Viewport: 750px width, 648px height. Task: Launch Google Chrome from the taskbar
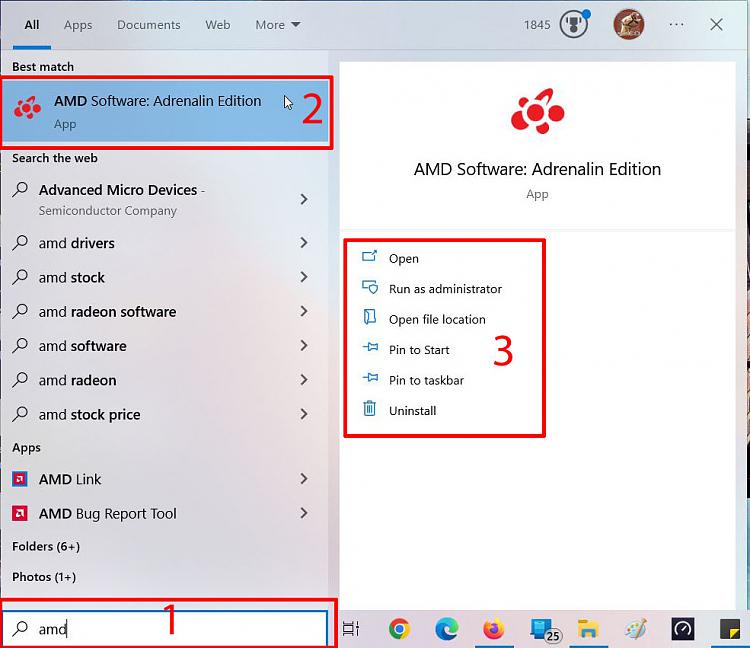[399, 629]
